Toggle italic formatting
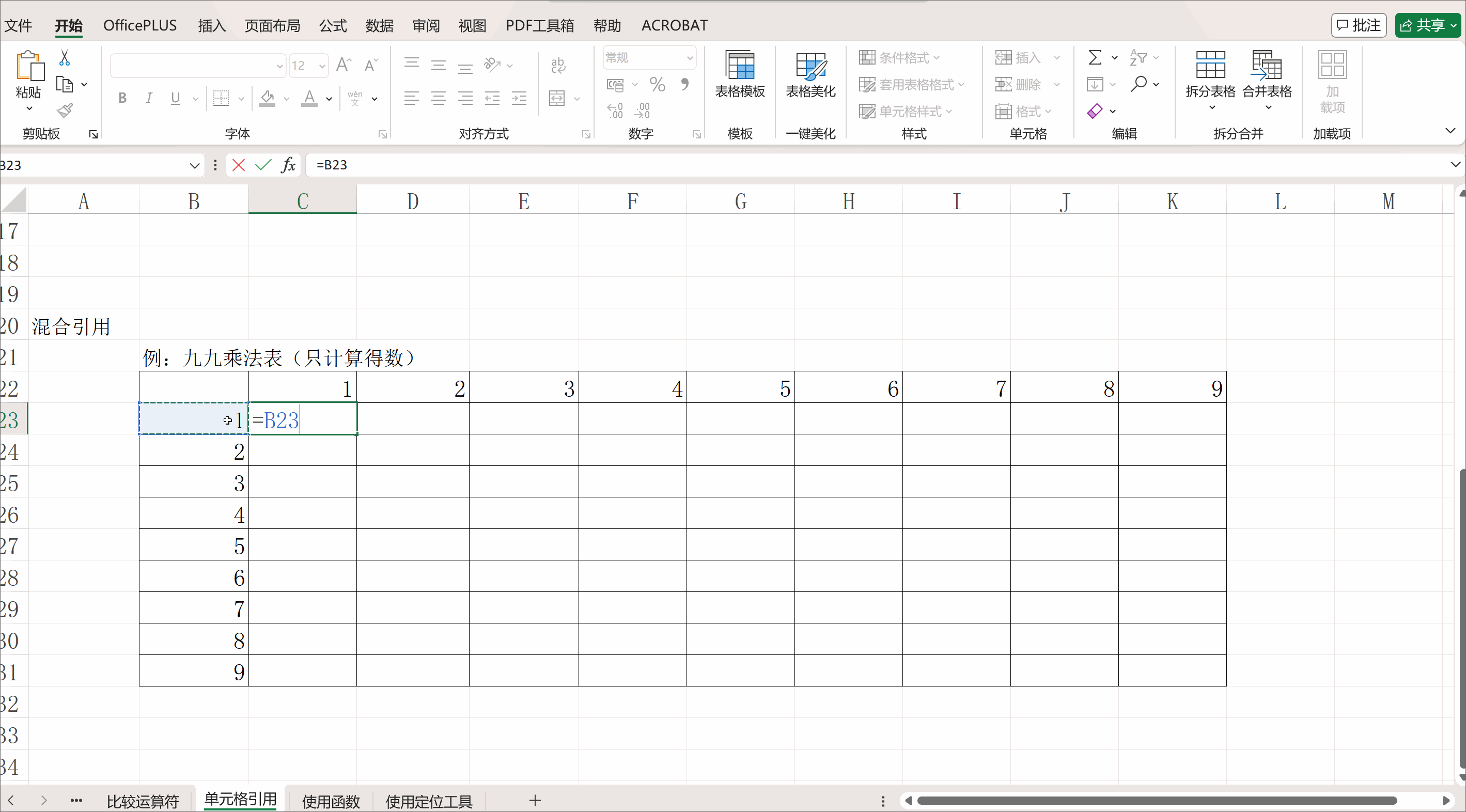This screenshot has width=1466, height=812. coord(149,98)
